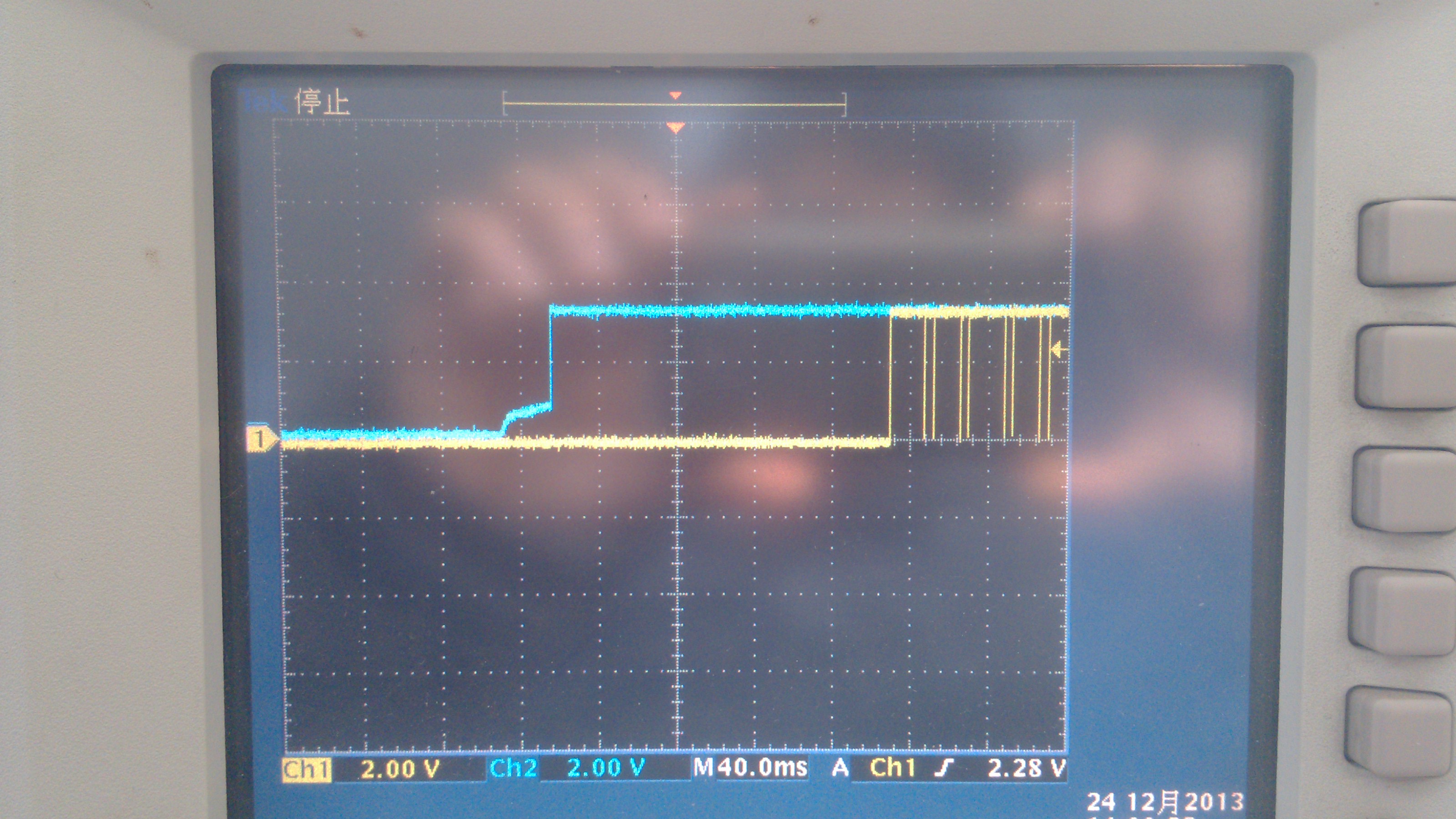
Task: Click the small red marker in record view bar
Action: point(675,96)
